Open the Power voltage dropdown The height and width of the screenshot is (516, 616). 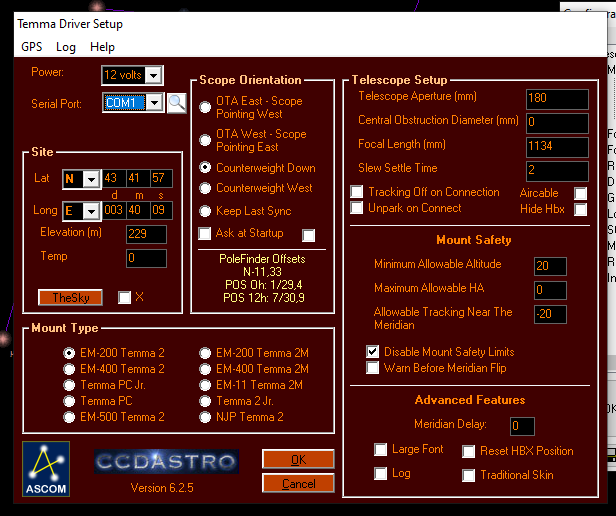coord(152,75)
